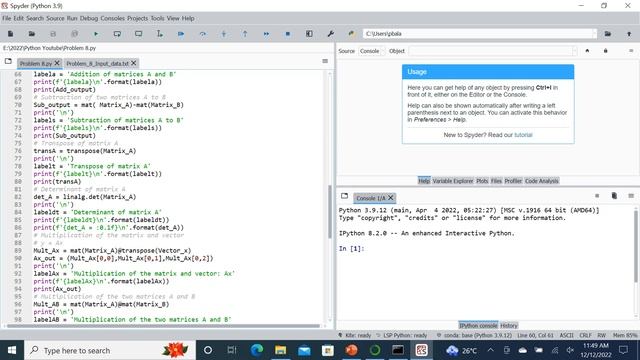Switch to the History tab
The image size is (640, 360).
(509, 325)
